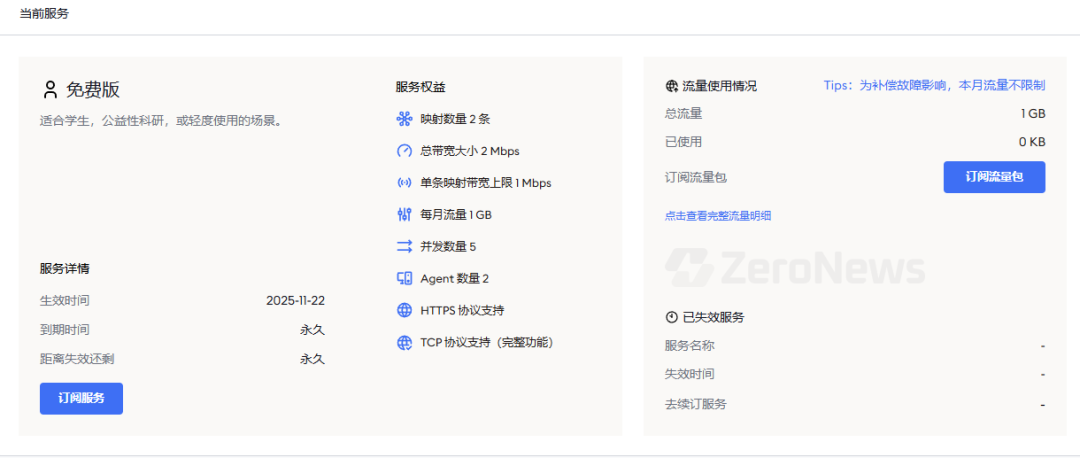Click the 总带宽大小 speed gauge icon

pos(404,151)
